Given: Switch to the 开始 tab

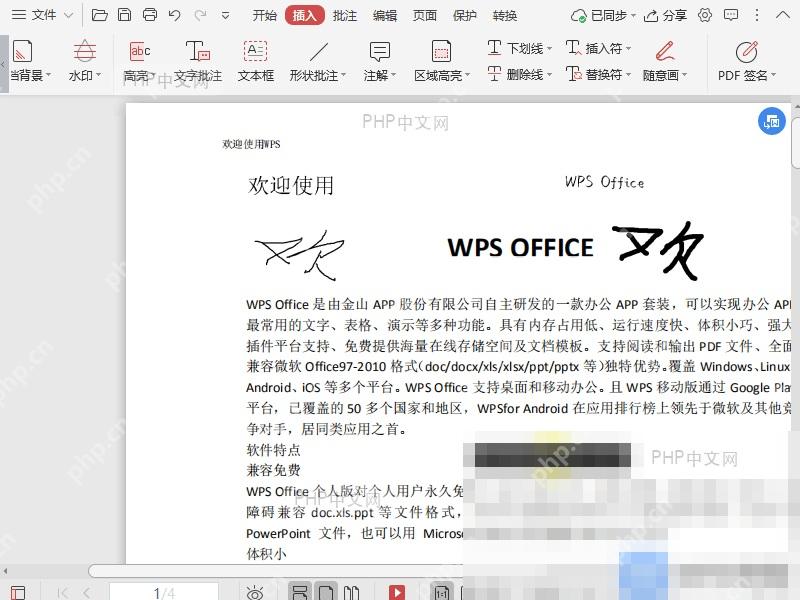Looking at the screenshot, I should tap(265, 16).
